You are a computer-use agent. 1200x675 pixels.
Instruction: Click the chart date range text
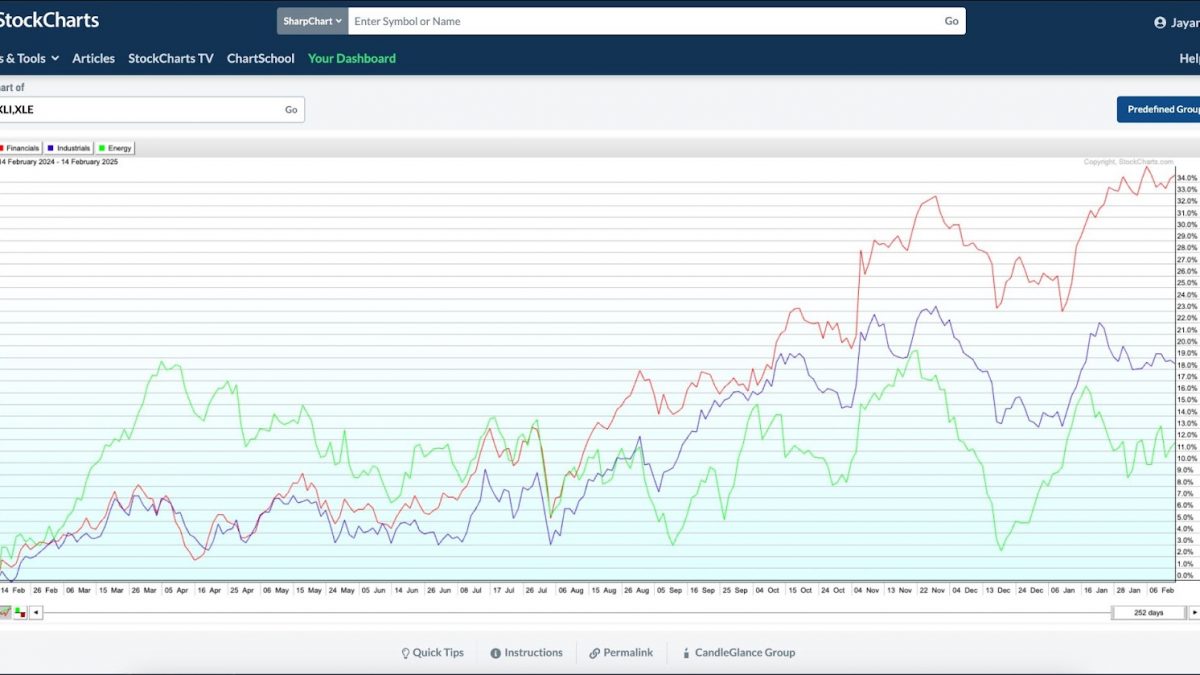point(59,162)
